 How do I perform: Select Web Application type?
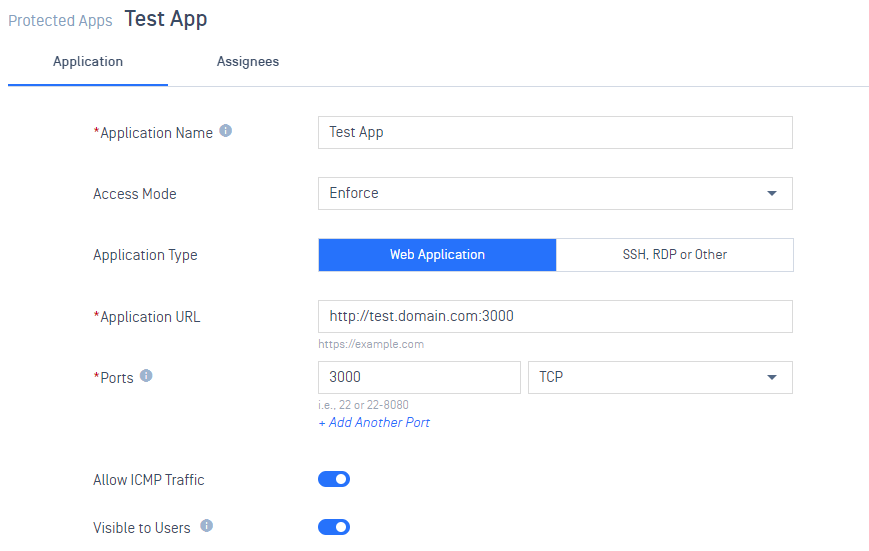click(437, 255)
